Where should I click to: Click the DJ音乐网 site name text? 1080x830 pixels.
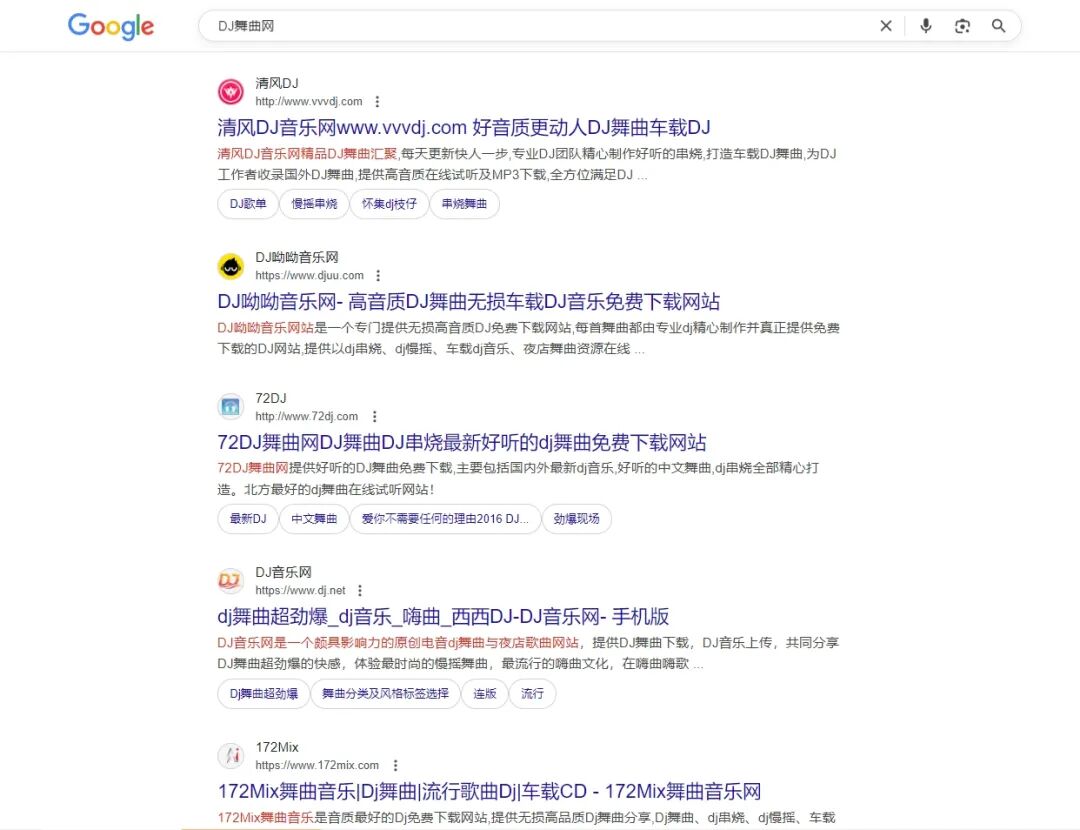coord(283,572)
